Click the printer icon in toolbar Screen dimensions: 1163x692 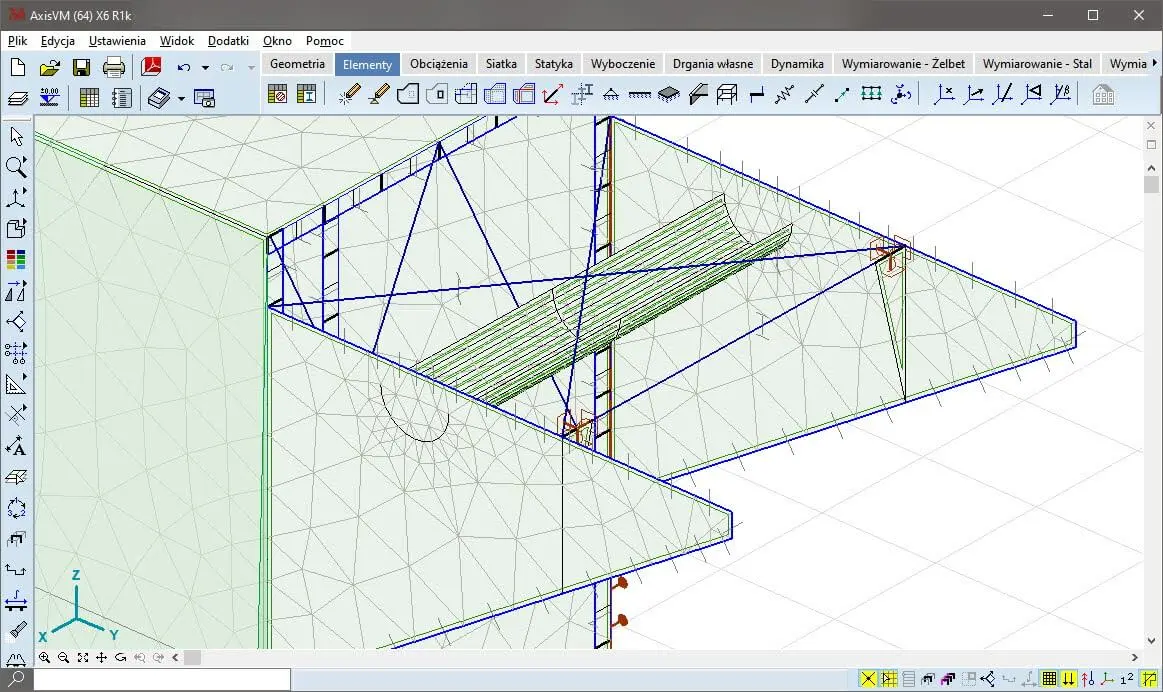click(114, 68)
